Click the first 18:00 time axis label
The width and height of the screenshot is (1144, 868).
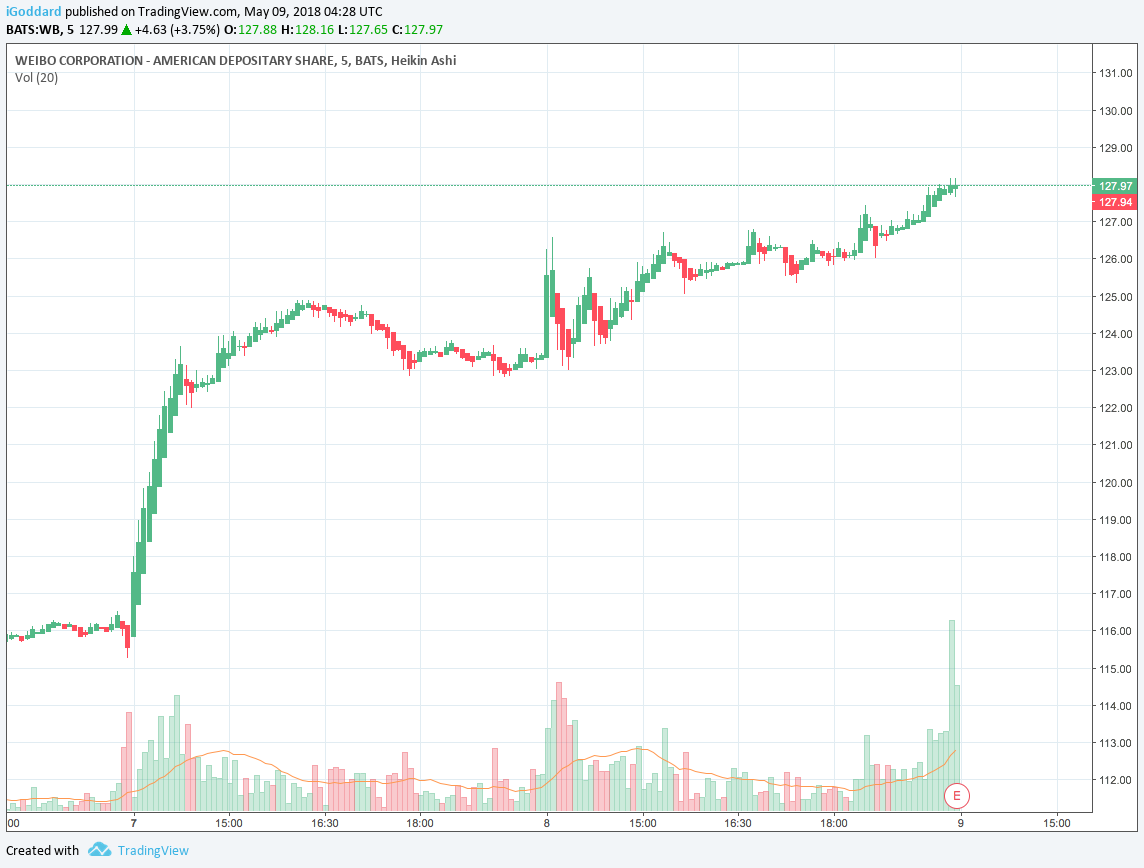pos(420,823)
